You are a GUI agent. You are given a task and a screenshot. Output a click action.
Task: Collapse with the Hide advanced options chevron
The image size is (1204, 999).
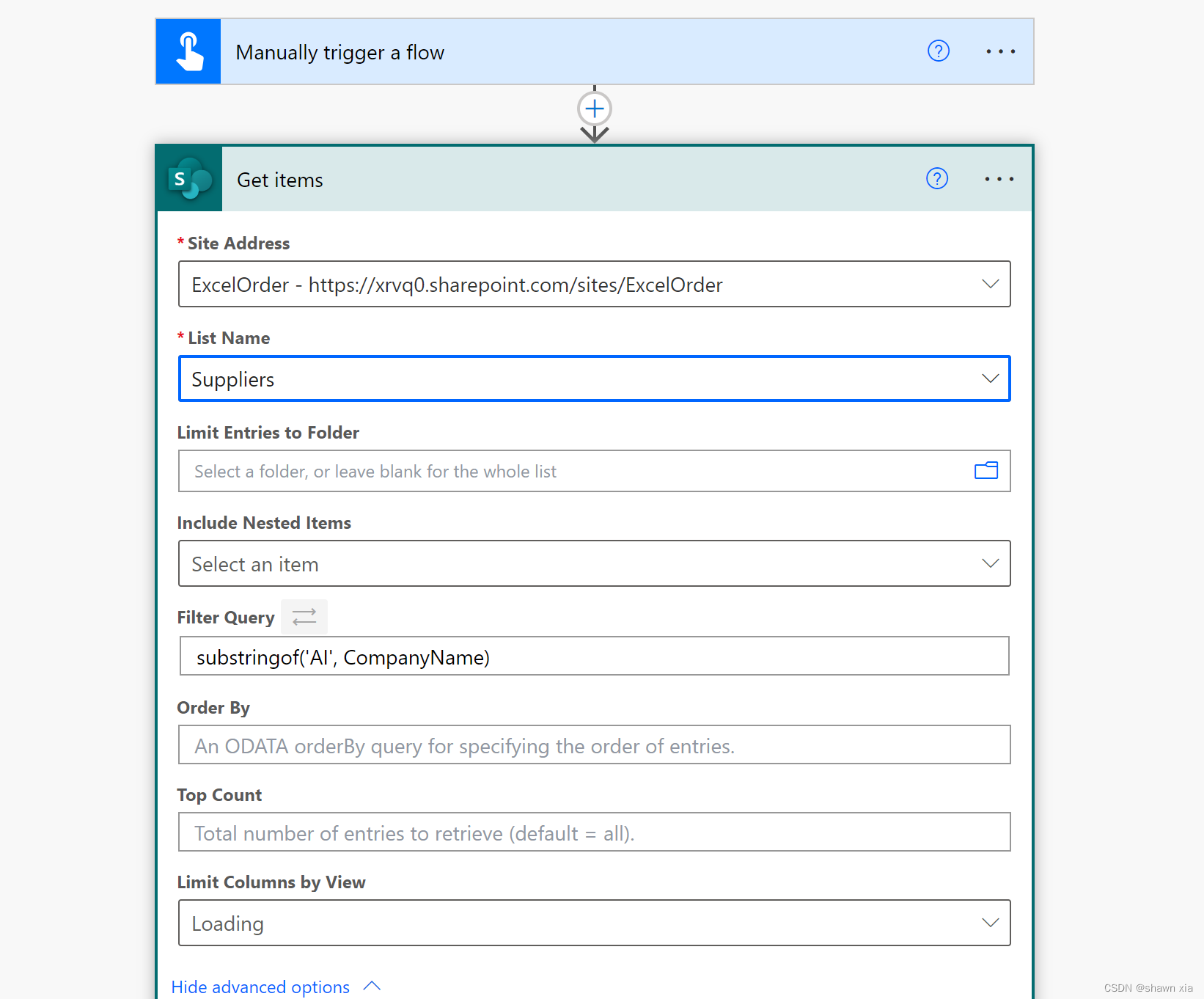tap(372, 987)
